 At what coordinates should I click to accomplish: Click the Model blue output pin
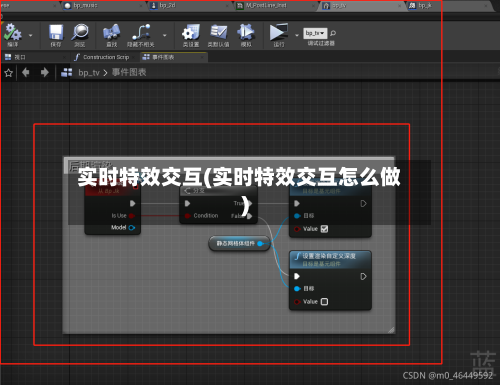click(x=132, y=228)
